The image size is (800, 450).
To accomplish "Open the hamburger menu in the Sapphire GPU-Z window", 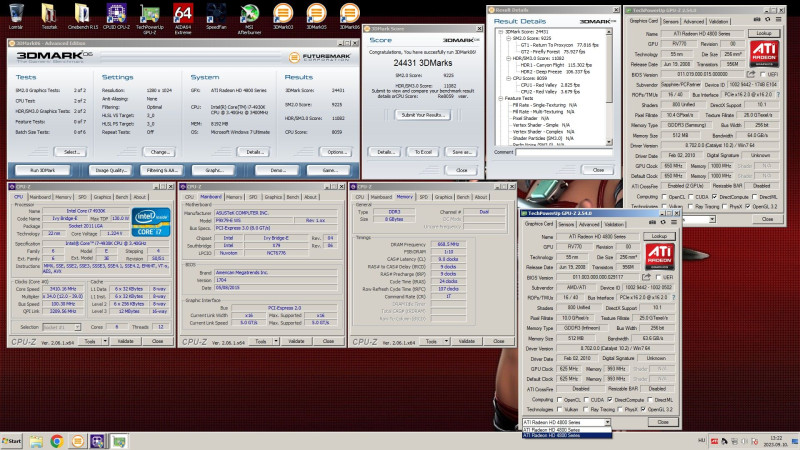I will (x=779, y=19).
